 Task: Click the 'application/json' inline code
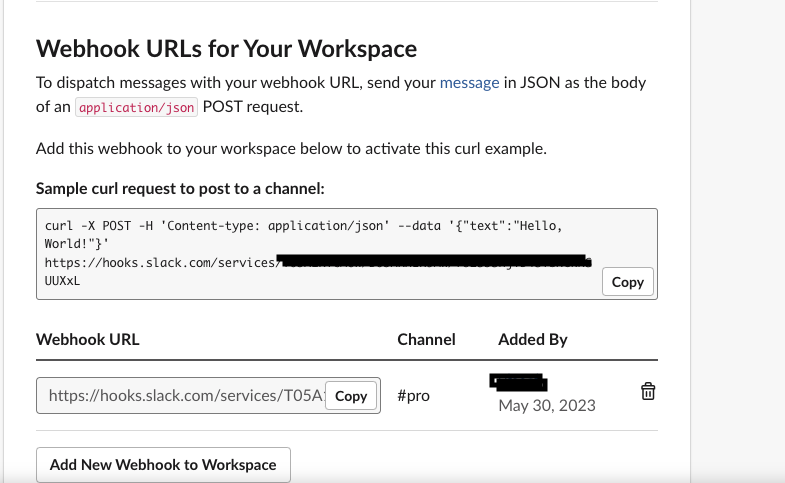[137, 107]
